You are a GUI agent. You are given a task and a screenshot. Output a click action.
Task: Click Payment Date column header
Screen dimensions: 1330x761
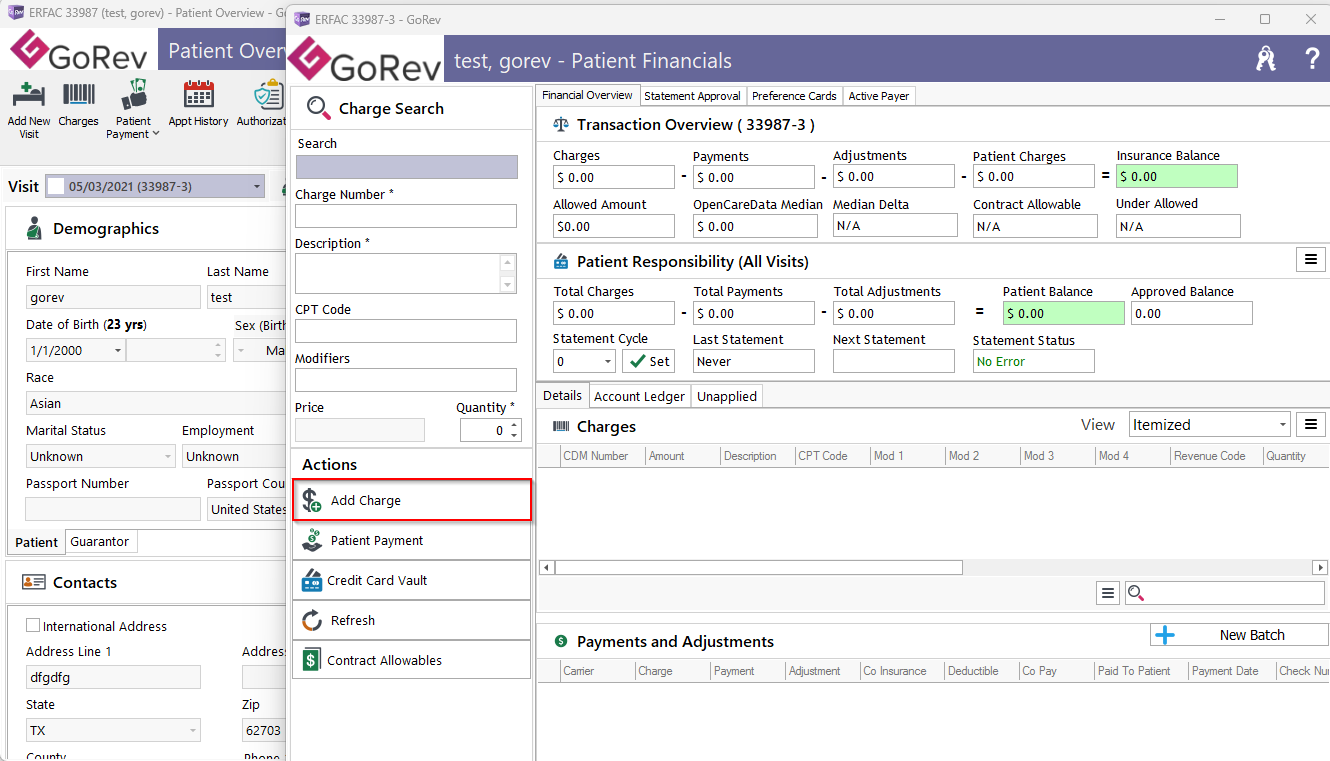point(1225,671)
